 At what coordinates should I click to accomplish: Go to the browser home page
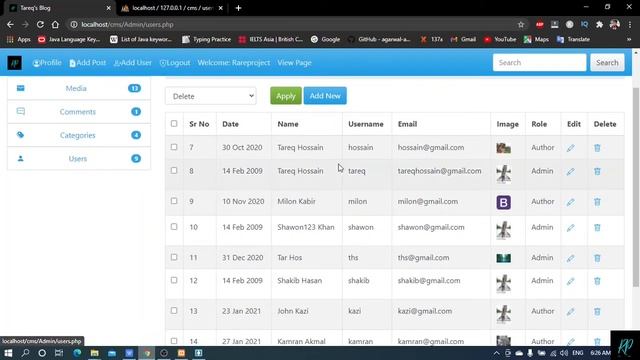(x=55, y=24)
